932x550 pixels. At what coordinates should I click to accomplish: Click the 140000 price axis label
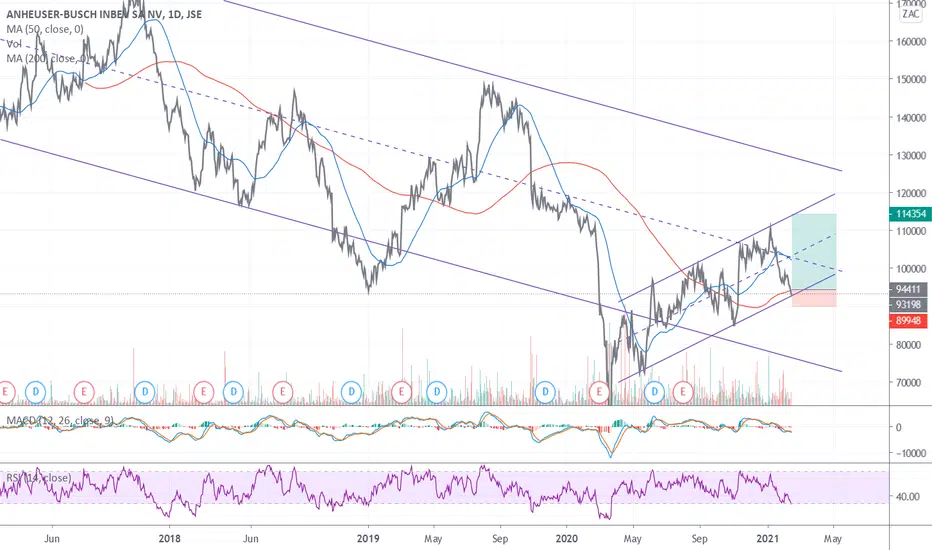coord(911,118)
